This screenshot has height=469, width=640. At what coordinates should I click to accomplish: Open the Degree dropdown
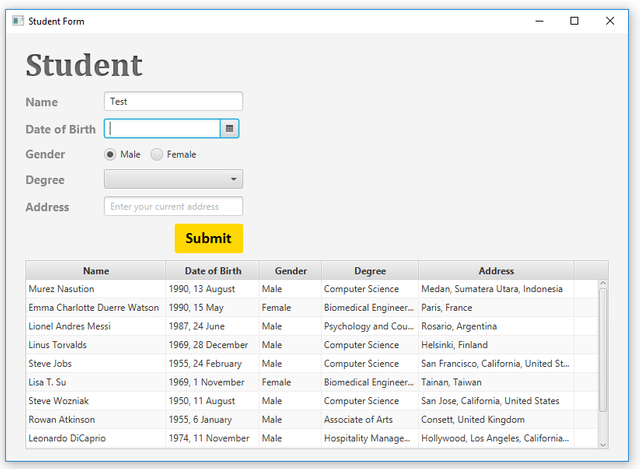[x=173, y=179]
